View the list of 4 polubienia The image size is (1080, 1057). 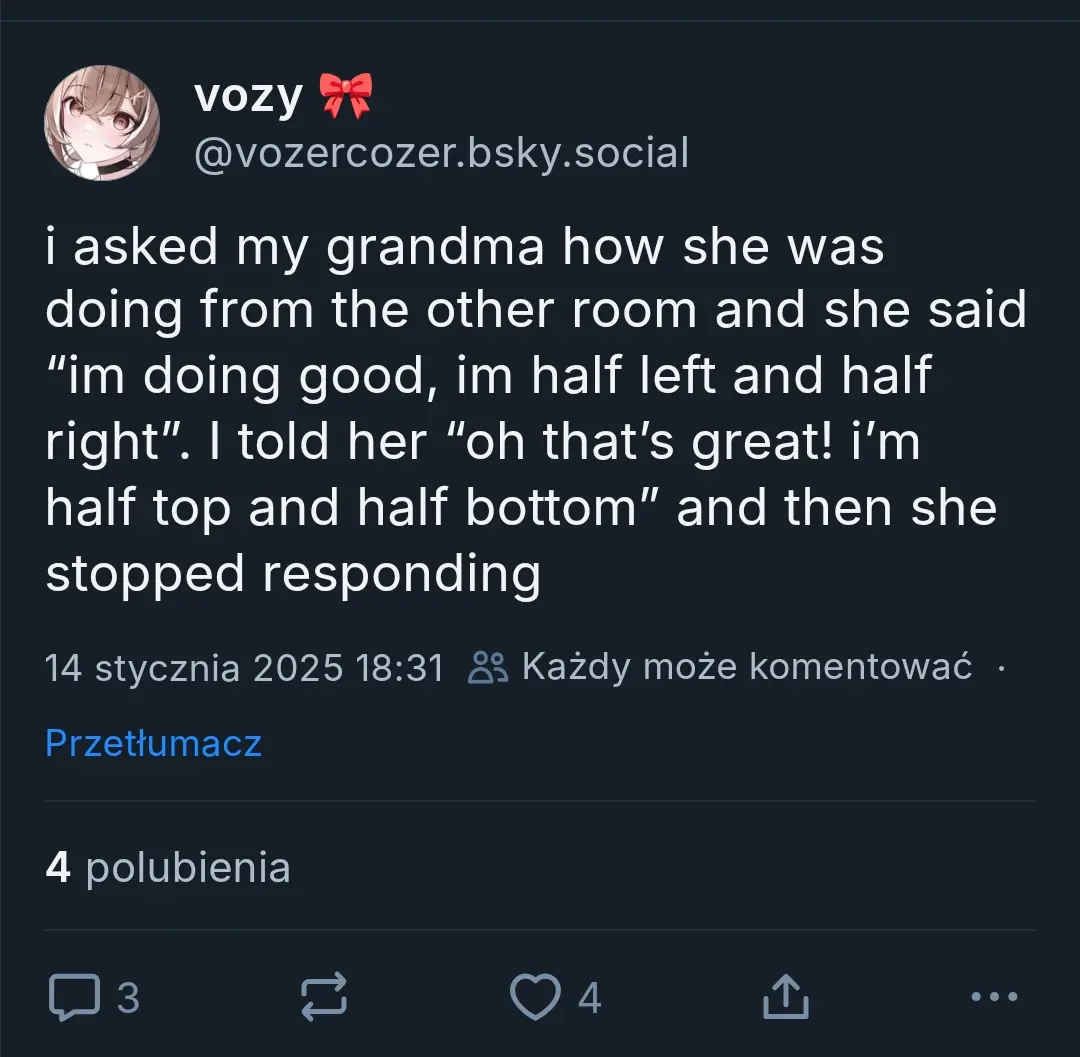click(x=168, y=867)
